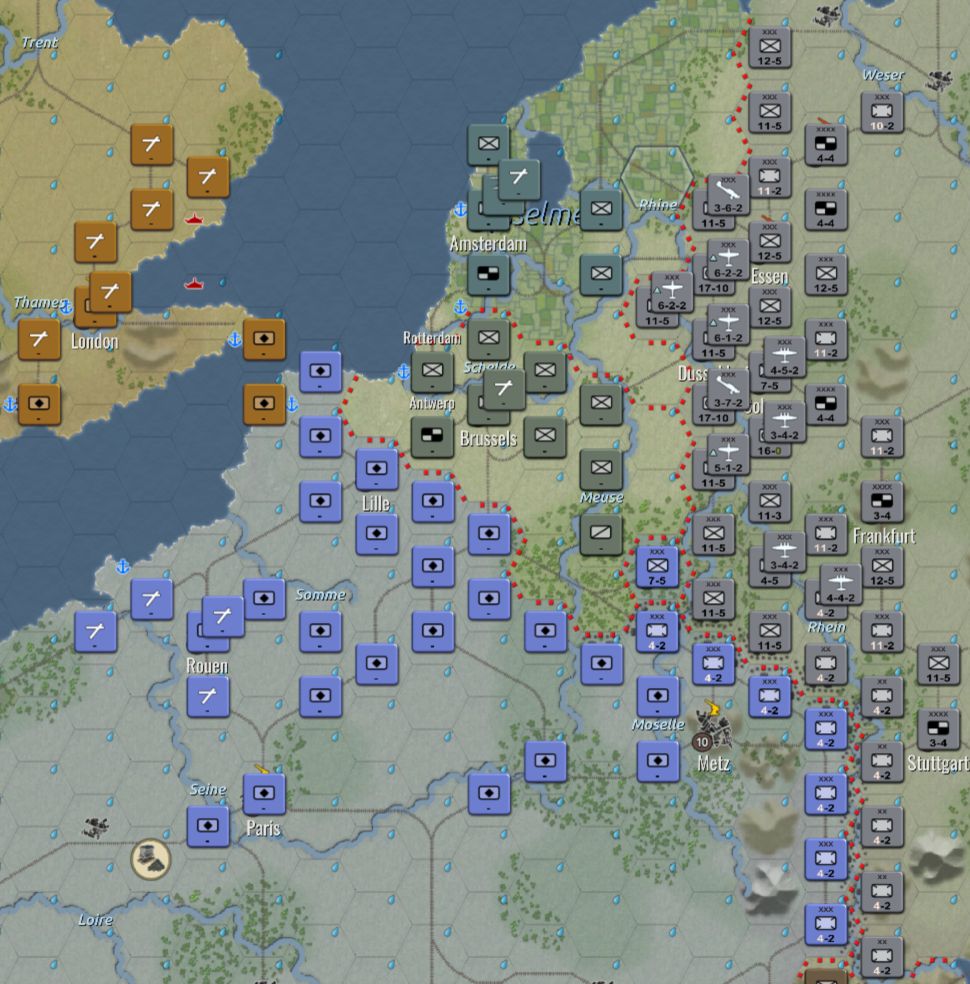Select the 10-2 unit below Weser
This screenshot has height=984, width=970.
point(882,113)
